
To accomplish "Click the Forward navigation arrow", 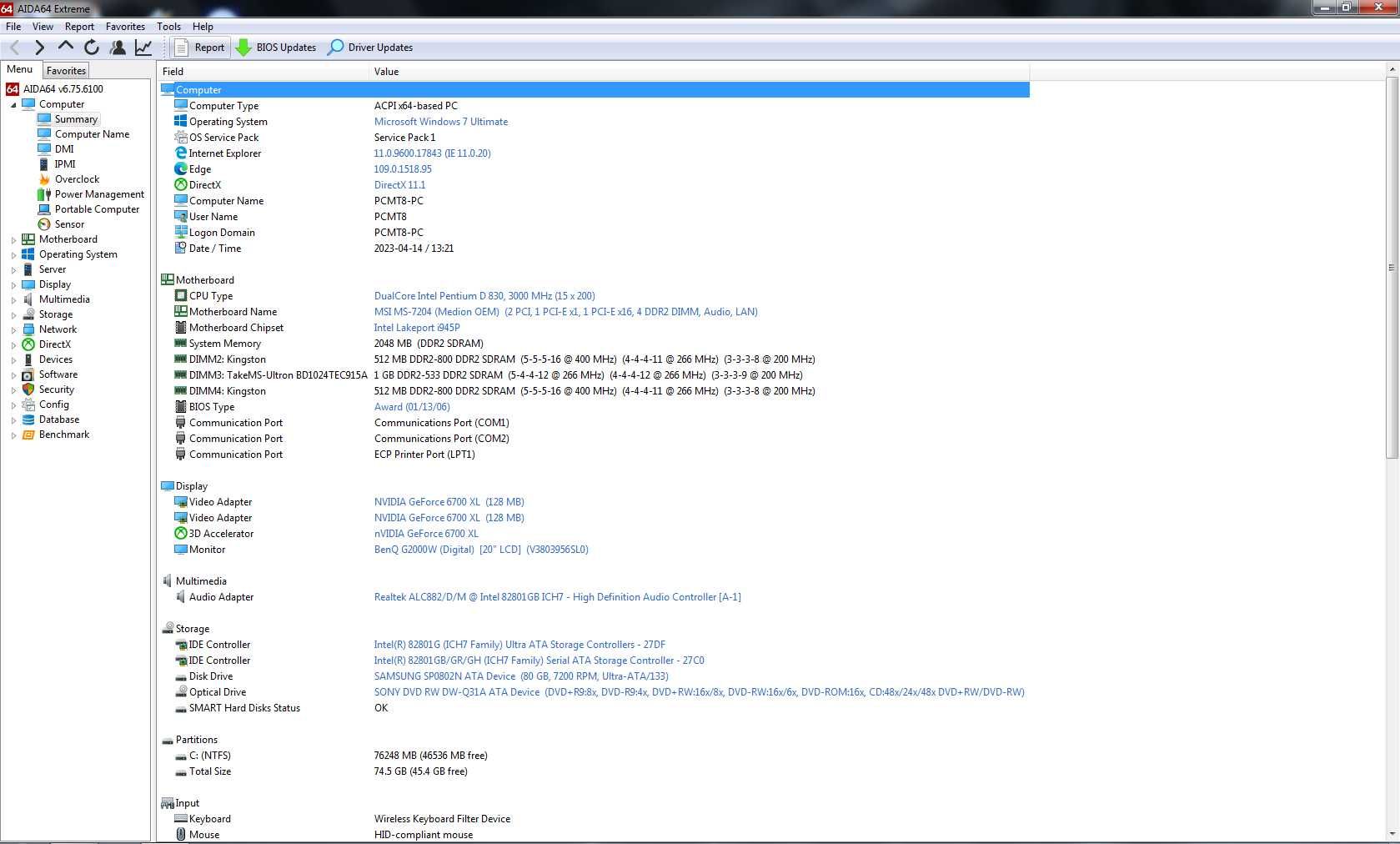I will point(39,48).
